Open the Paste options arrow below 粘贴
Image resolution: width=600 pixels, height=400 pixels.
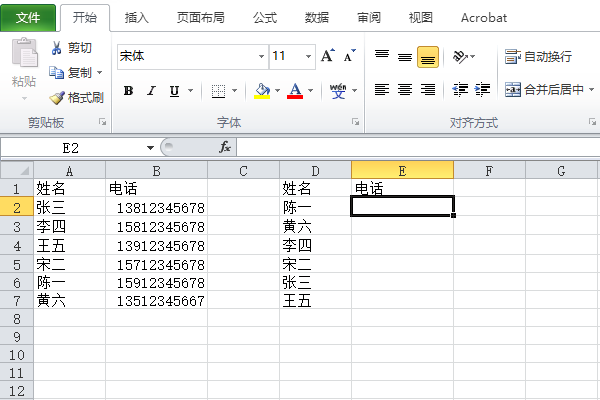coord(24,98)
